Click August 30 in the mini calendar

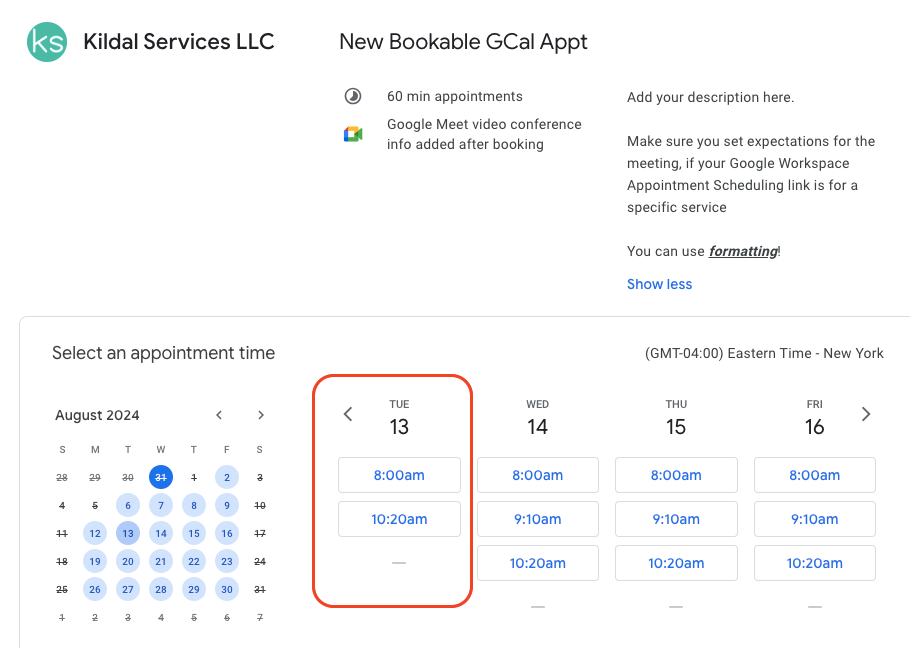tap(227, 590)
